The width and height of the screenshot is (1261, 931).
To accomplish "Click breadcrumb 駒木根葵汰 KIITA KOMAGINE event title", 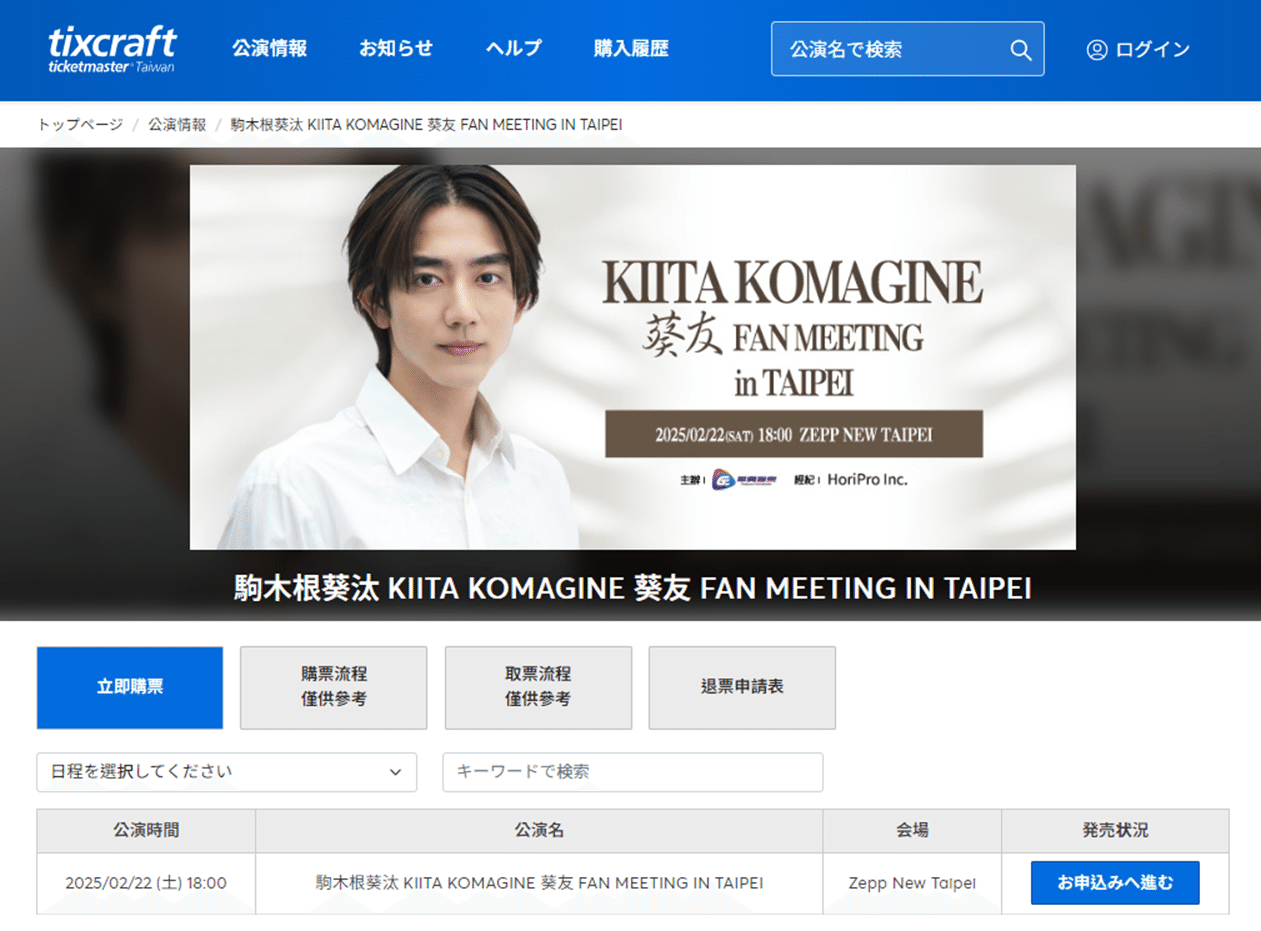I will pyautogui.click(x=427, y=124).
